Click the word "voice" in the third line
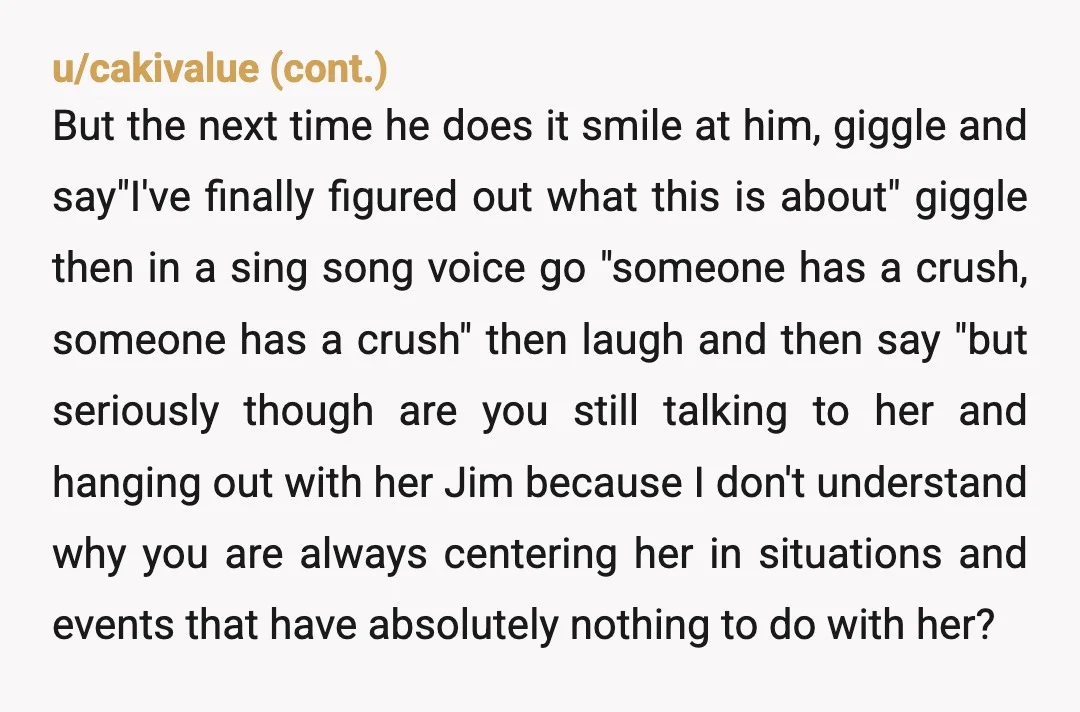The height and width of the screenshot is (712, 1080). click(x=476, y=269)
